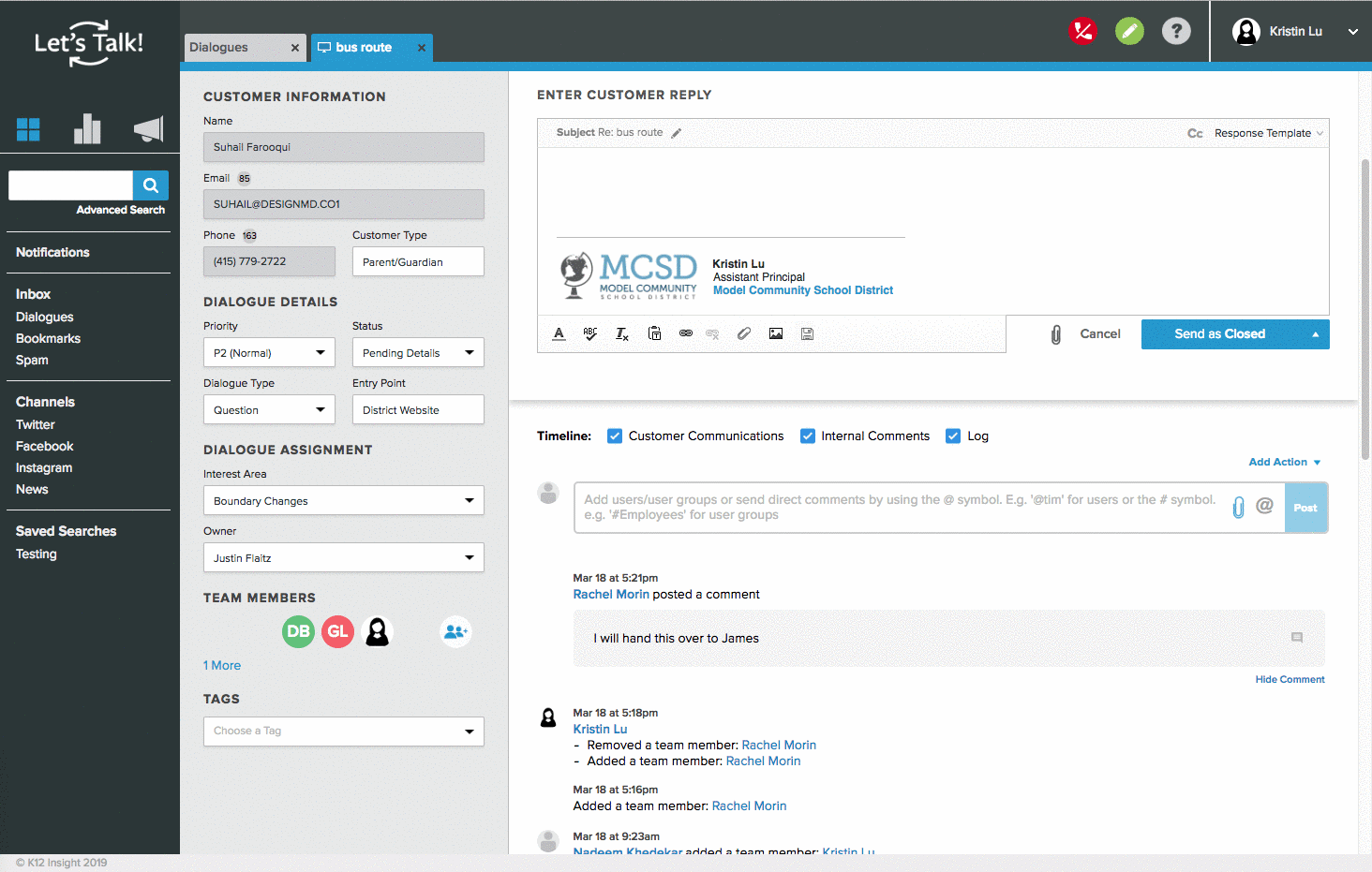The image size is (1372, 872).
Task: Click the green pencil compose icon
Action: coord(1129,31)
